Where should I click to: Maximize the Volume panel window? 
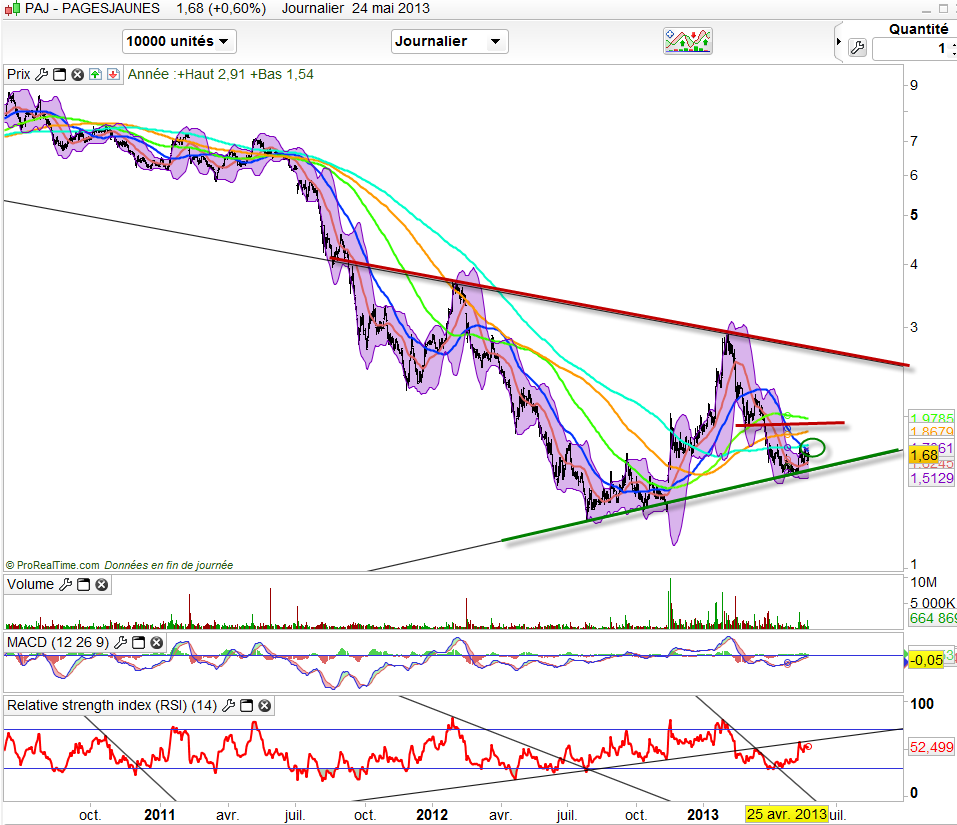[83, 585]
